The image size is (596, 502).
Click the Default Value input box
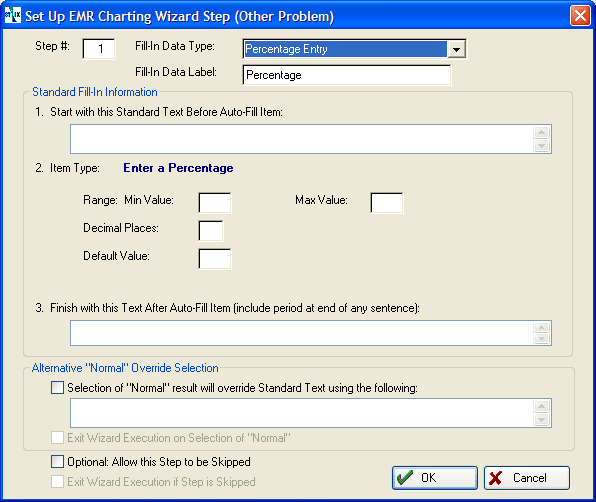(x=215, y=259)
